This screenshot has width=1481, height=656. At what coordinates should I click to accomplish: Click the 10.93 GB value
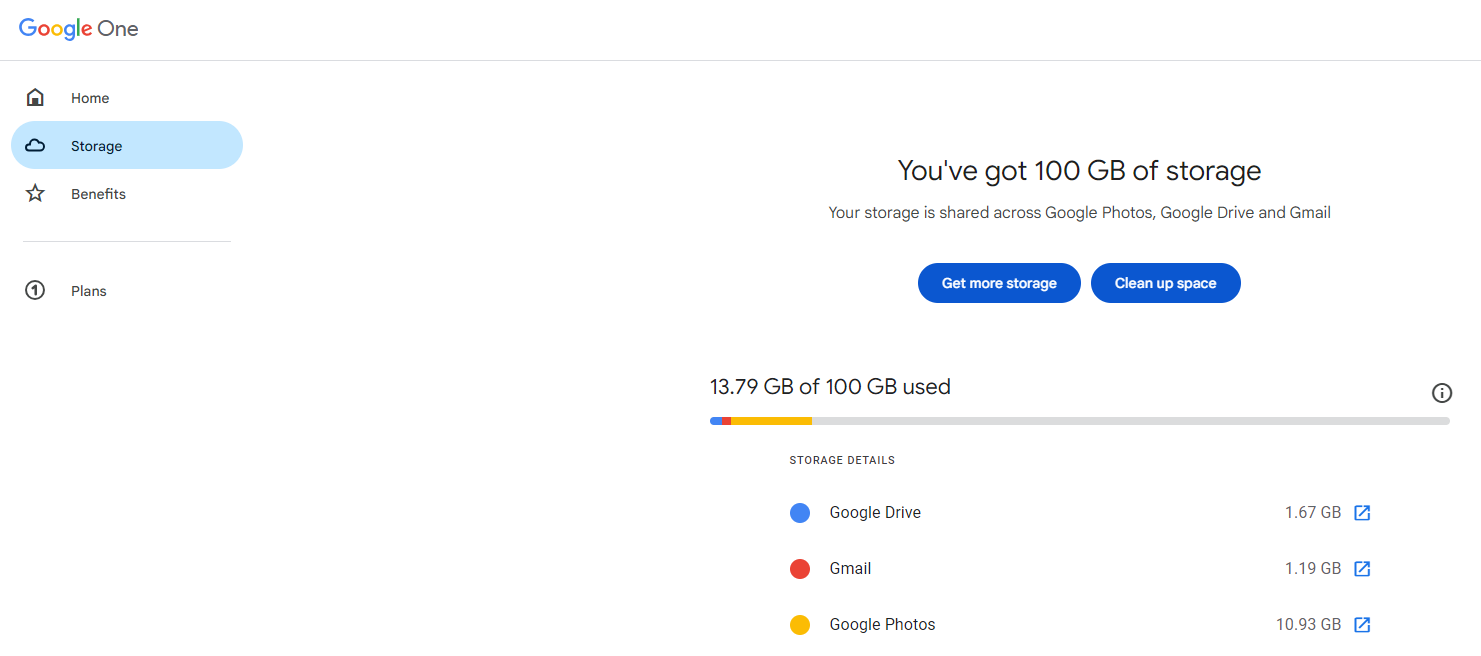(1308, 625)
